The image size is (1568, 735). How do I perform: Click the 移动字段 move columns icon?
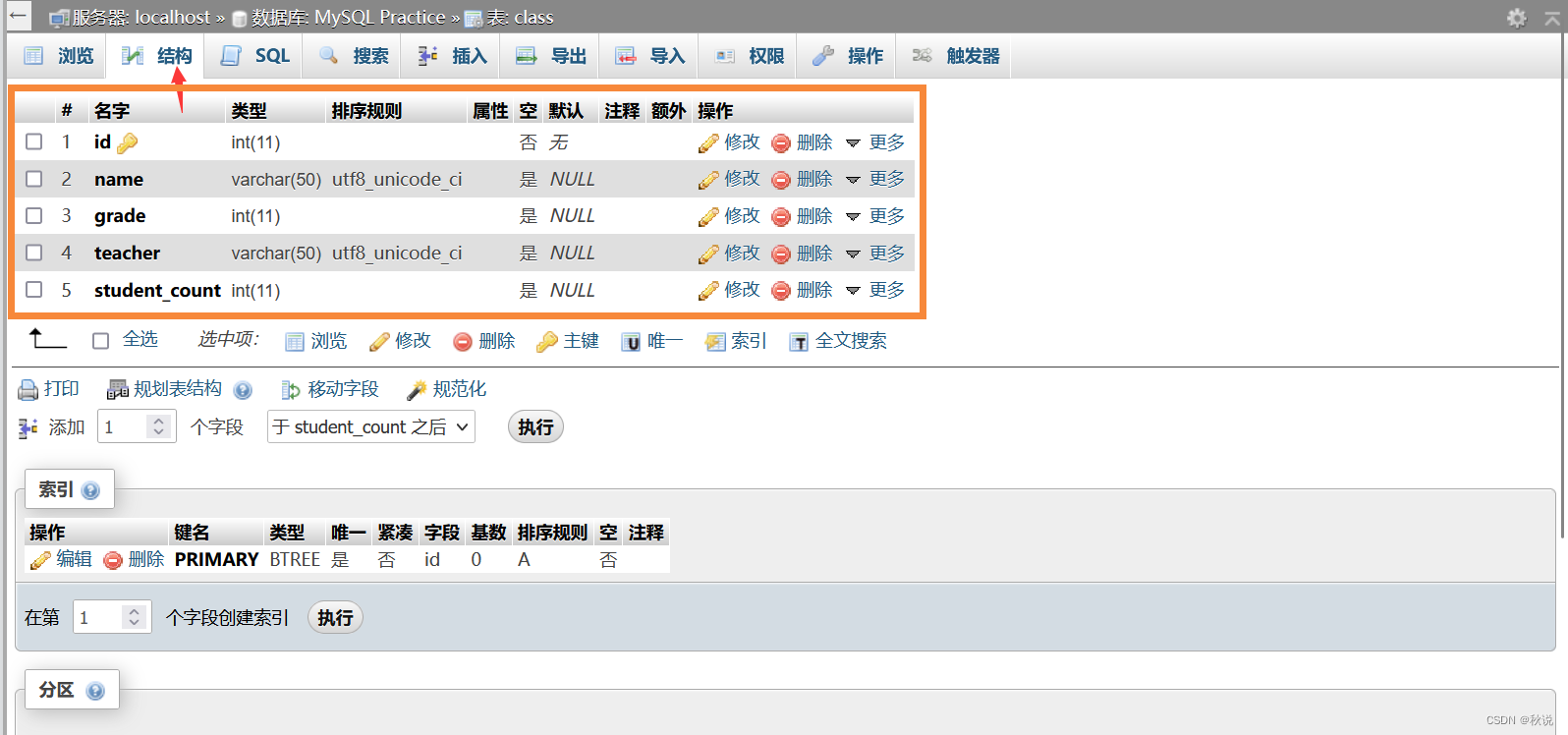291,390
